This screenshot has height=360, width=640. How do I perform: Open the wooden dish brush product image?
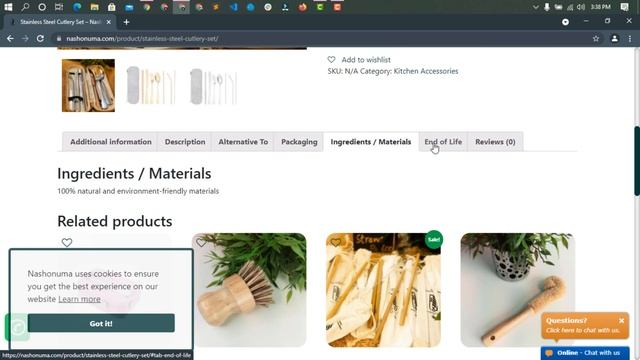[x=249, y=290]
